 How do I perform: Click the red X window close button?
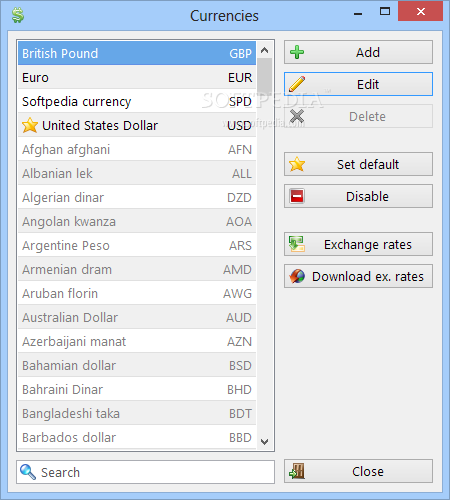click(420, 12)
